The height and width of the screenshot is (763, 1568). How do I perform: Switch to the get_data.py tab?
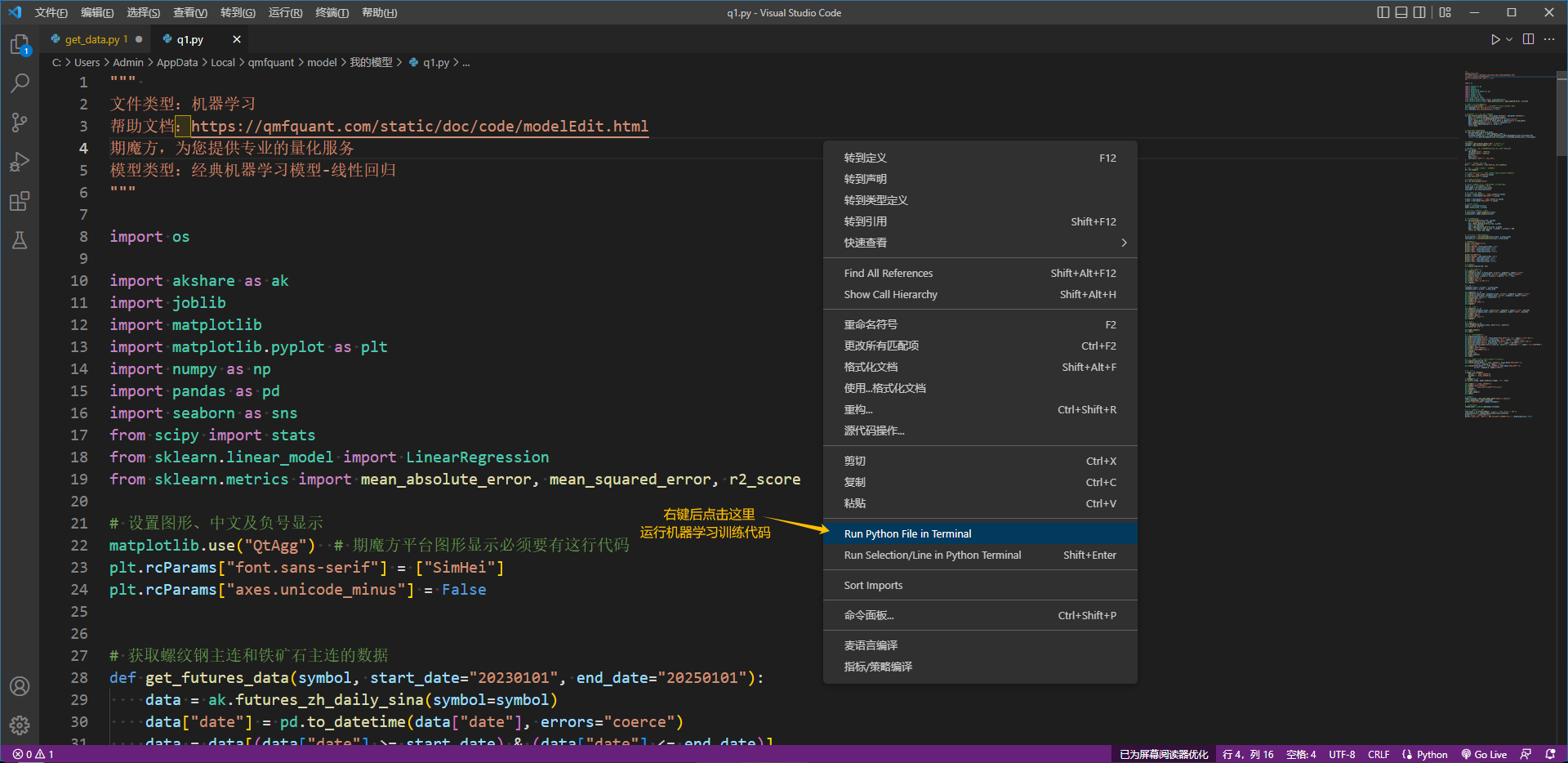(96, 39)
